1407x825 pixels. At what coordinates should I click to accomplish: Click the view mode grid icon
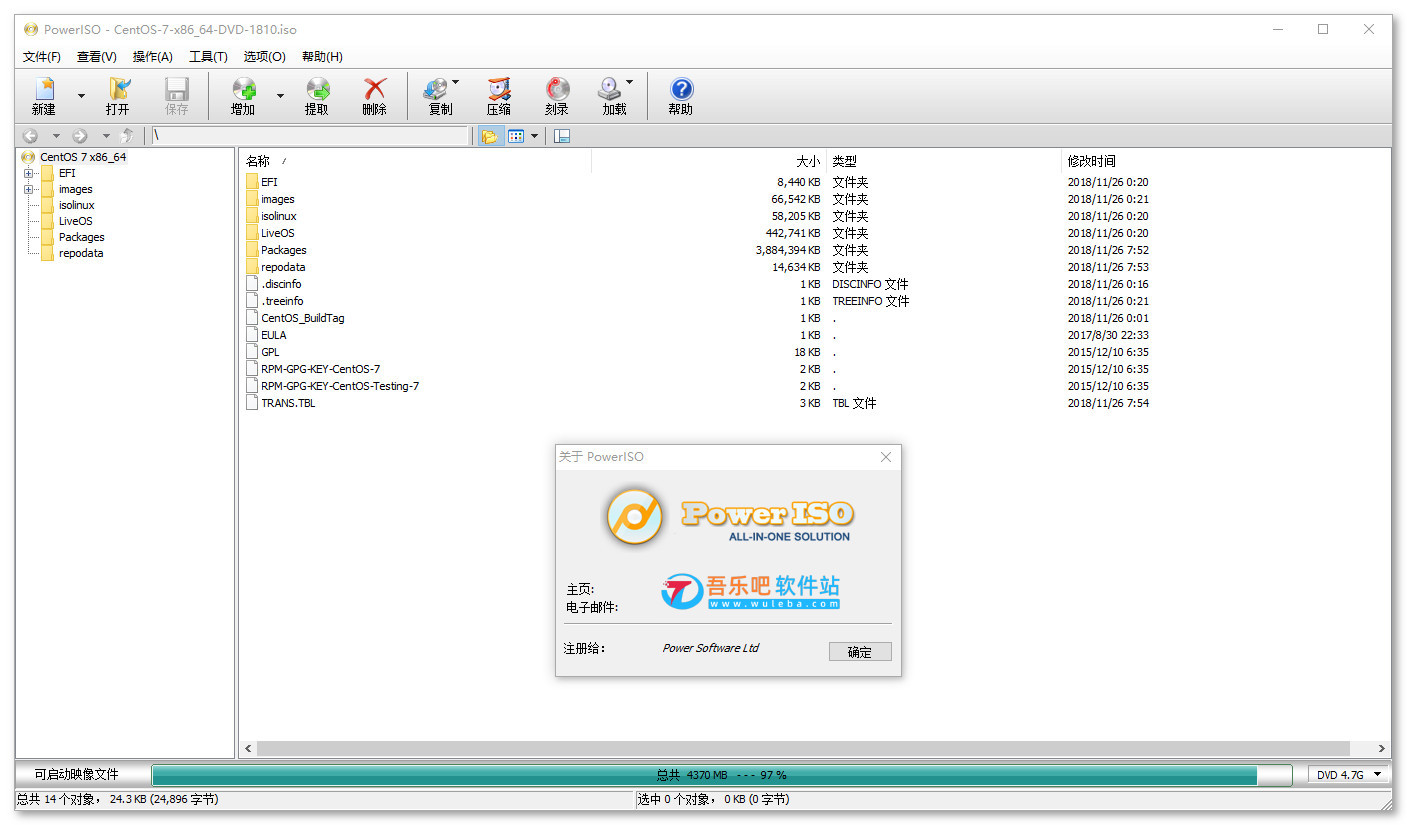[516, 136]
